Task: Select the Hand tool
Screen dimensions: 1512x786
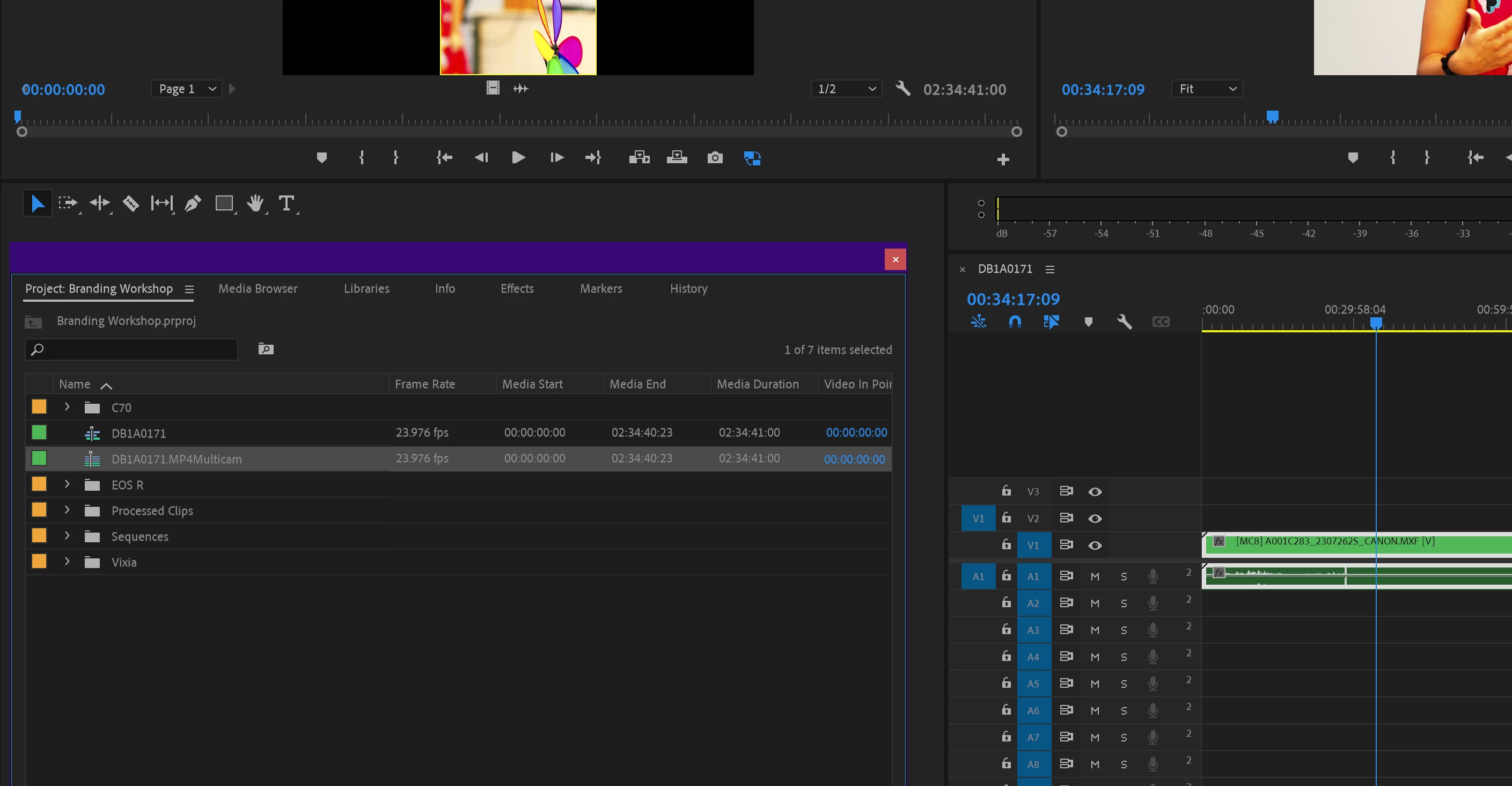Action: (x=255, y=204)
